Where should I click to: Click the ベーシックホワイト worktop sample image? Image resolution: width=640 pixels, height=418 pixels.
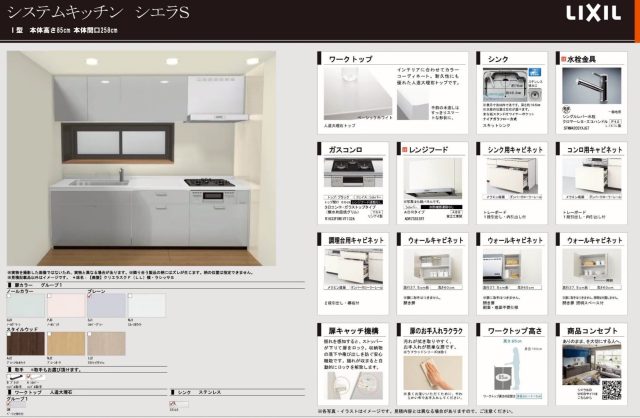click(358, 93)
